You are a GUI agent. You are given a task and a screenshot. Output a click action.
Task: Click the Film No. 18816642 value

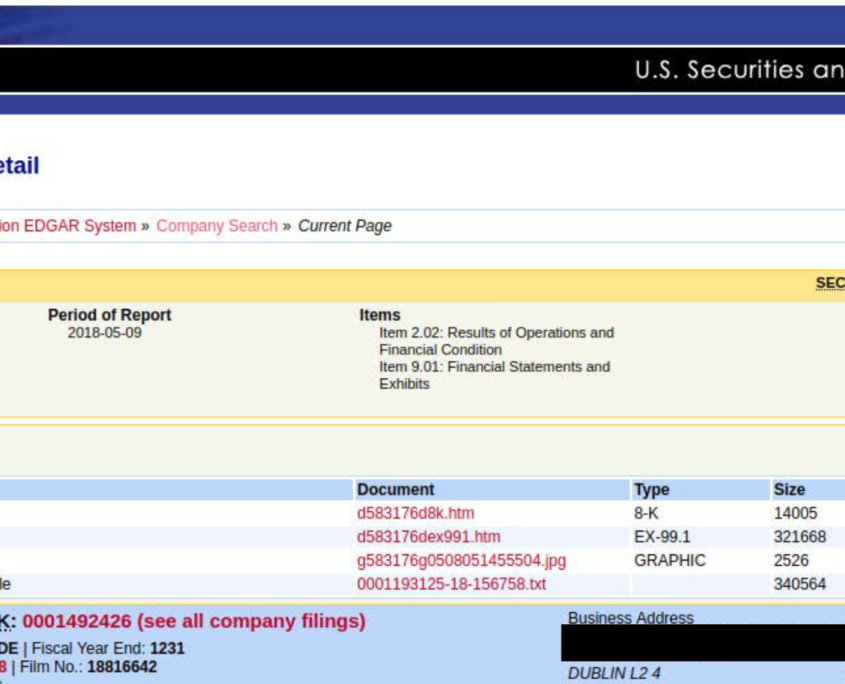121,667
